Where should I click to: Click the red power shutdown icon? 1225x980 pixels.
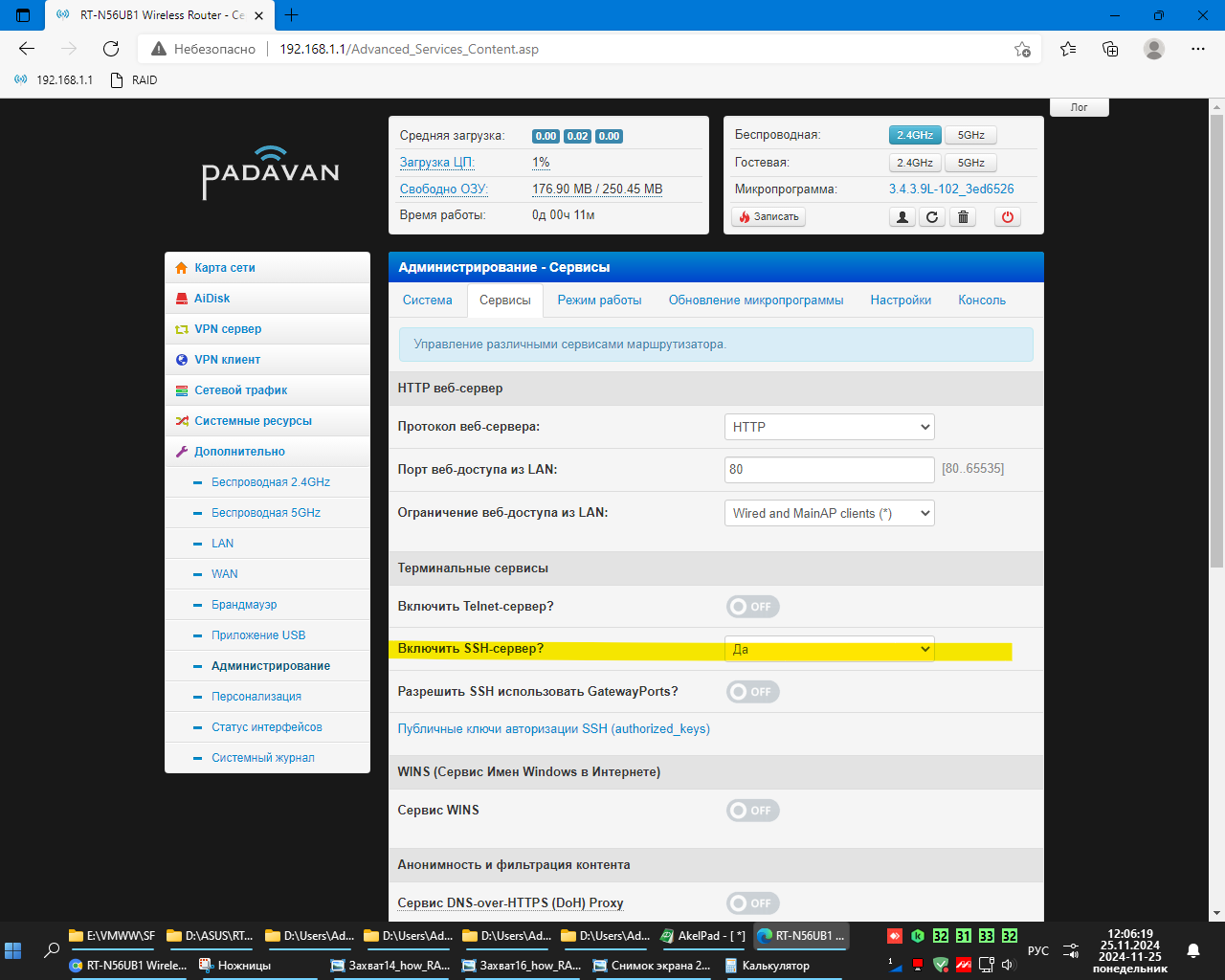1007,217
